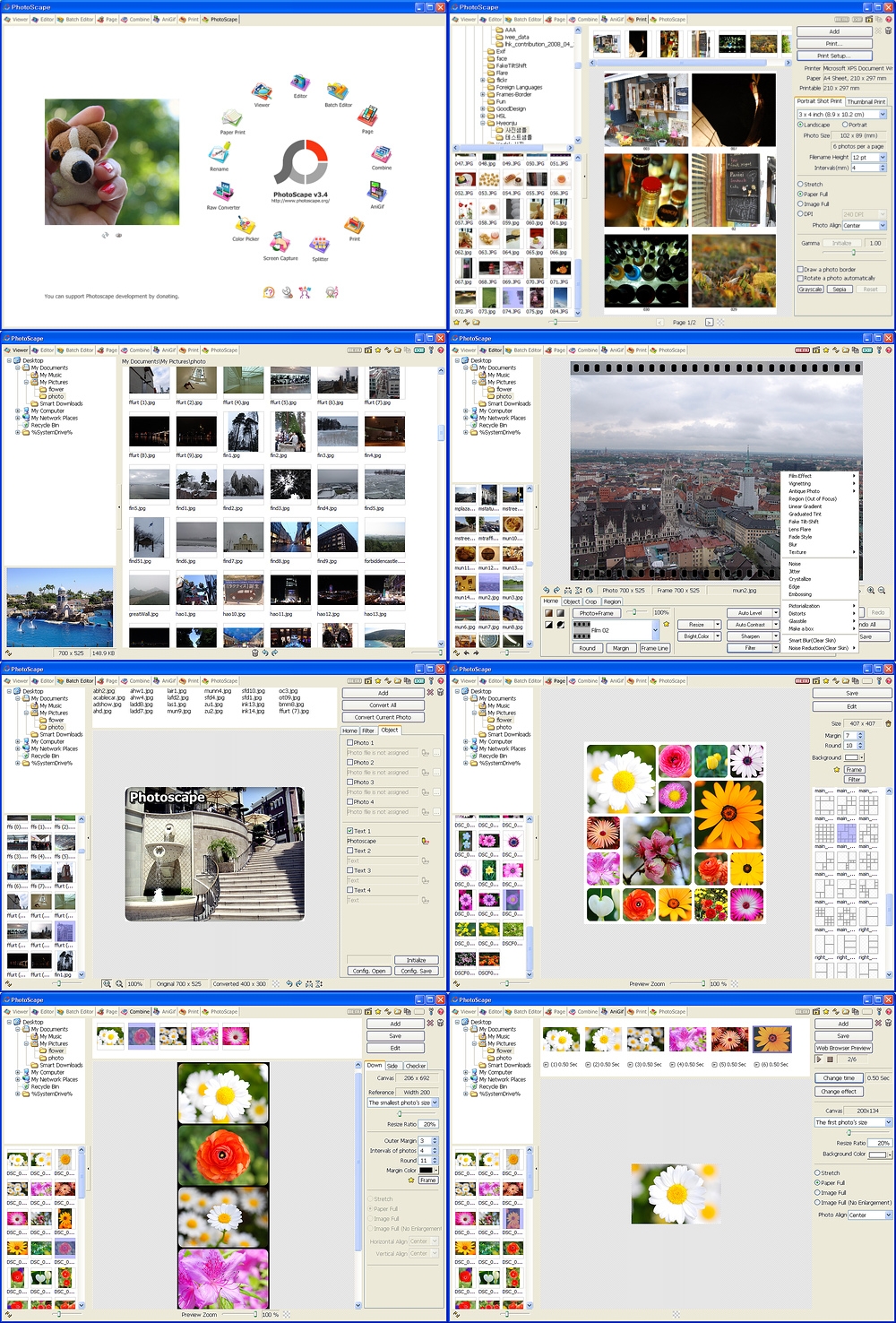Open the Viewer icon in the launcher circle
Screen dimensions: 896x1323
click(262, 91)
